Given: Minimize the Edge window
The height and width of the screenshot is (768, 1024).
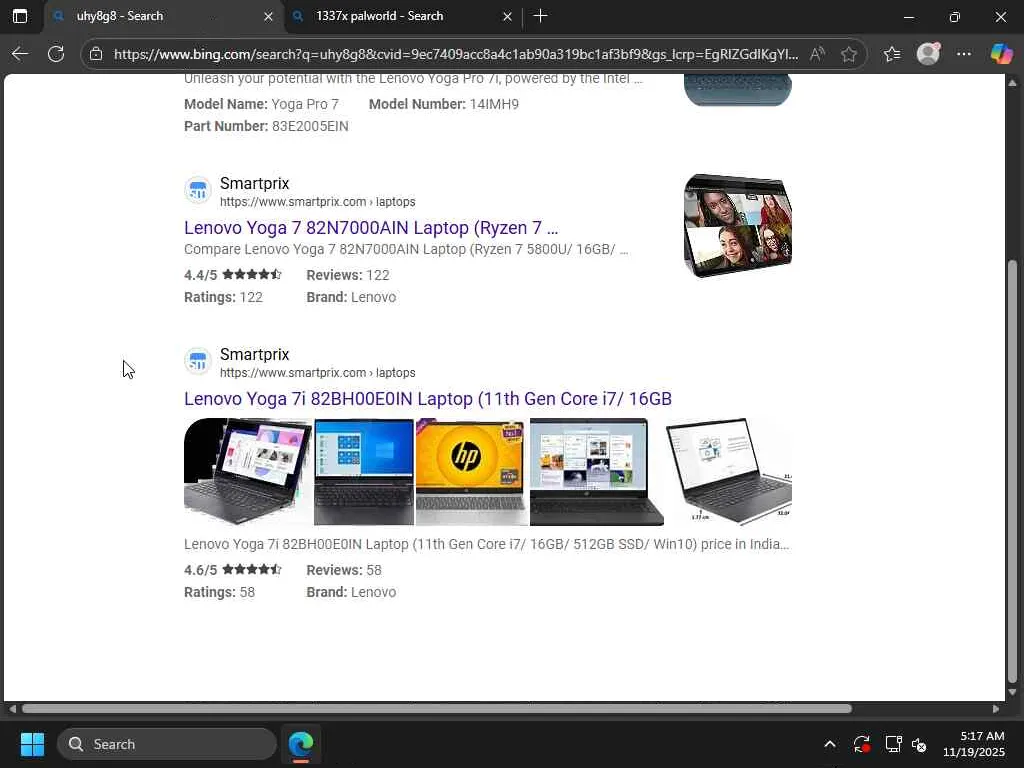Looking at the screenshot, I should pyautogui.click(x=908, y=17).
